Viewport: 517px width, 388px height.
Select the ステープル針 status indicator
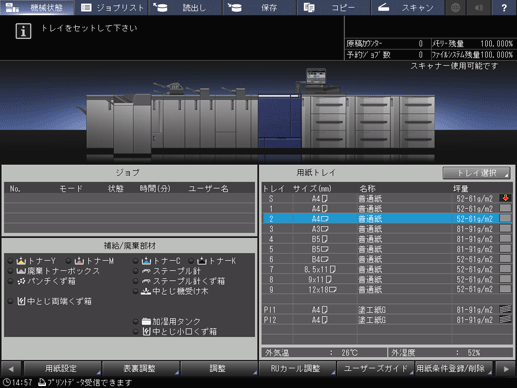pyautogui.click(x=135, y=271)
